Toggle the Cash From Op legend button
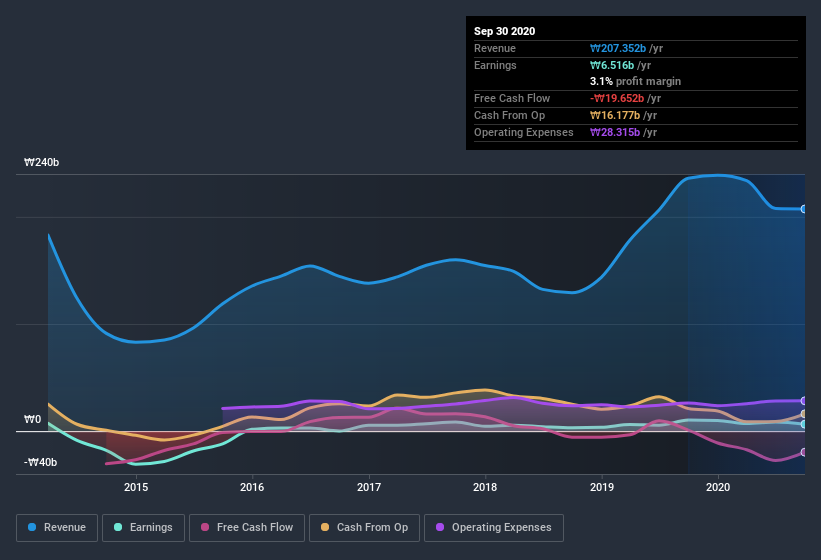This screenshot has height=560, width=821. [364, 528]
